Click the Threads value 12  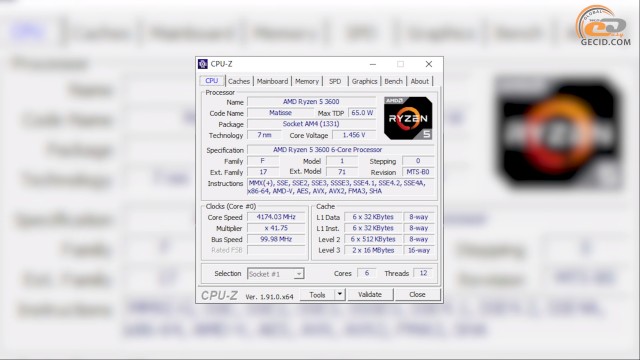[423, 273]
